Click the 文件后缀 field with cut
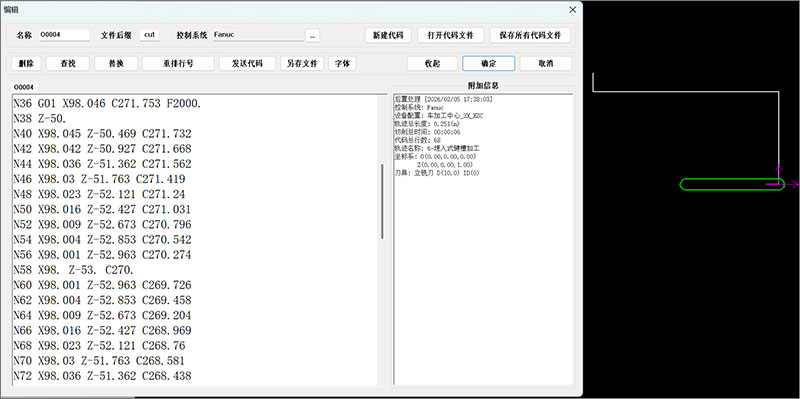 click(x=149, y=35)
